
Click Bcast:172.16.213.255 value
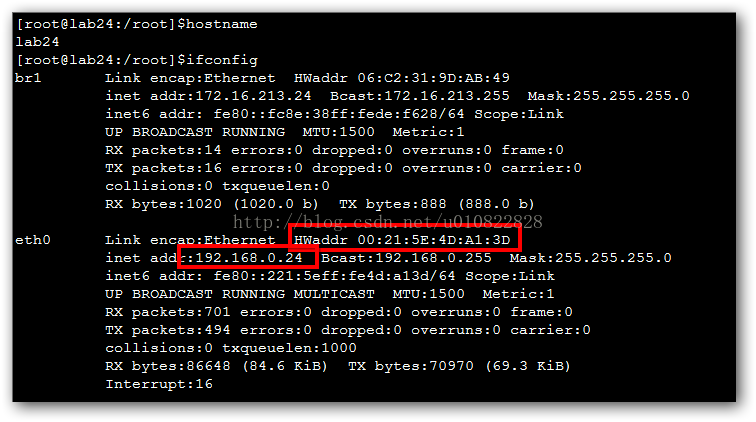[419, 96]
